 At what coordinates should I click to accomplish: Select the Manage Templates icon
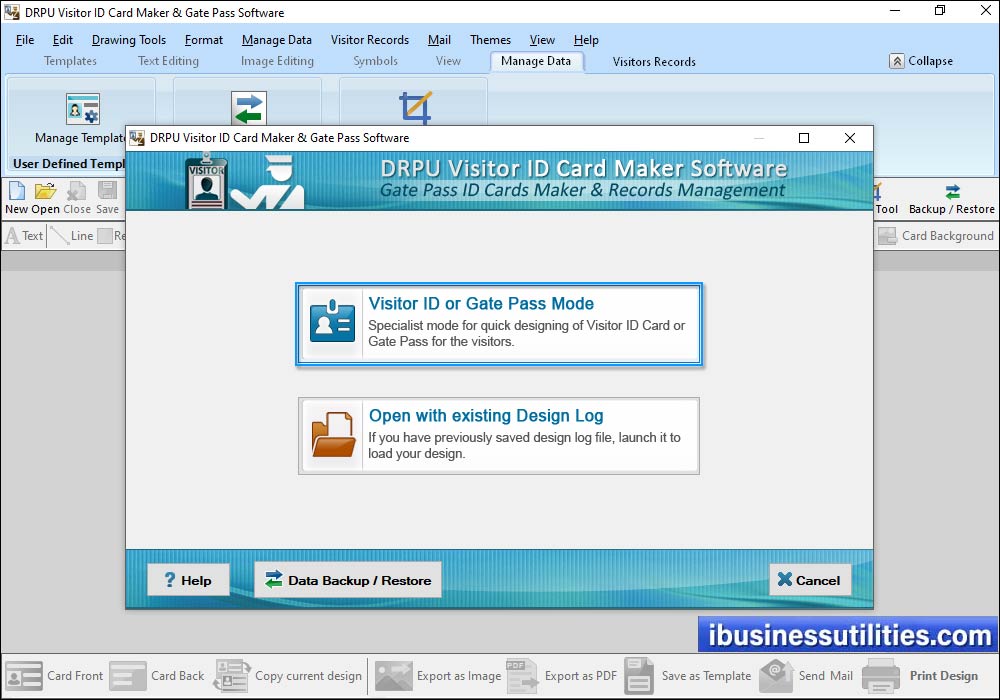tap(82, 108)
